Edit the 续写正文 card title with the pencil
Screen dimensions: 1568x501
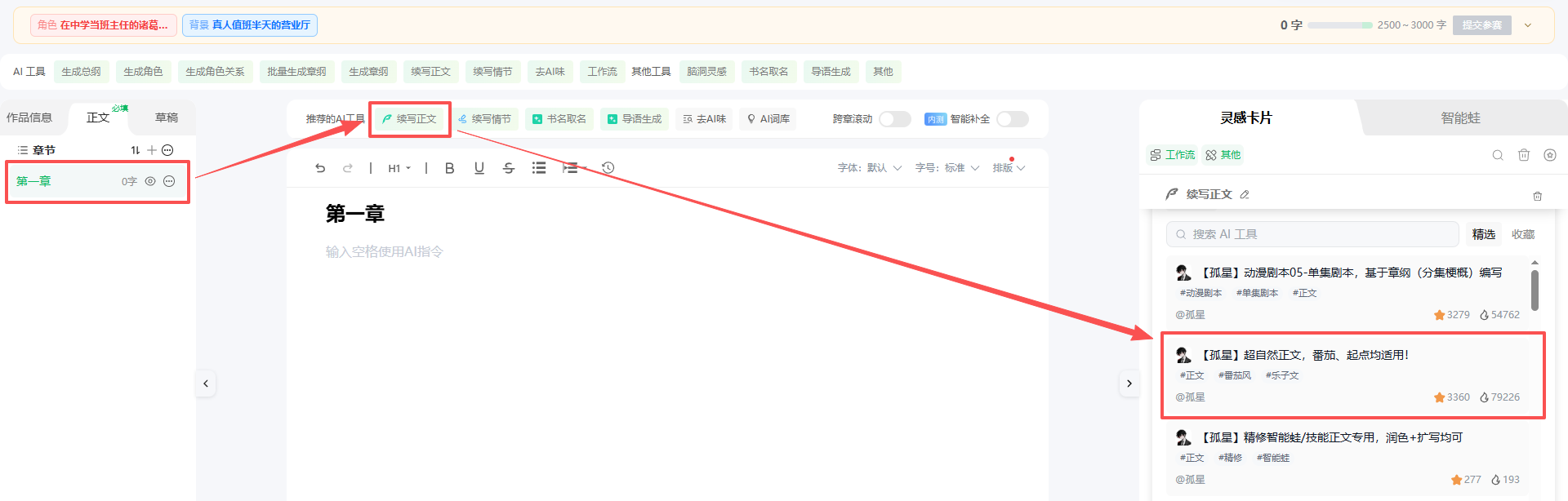coord(1245,194)
